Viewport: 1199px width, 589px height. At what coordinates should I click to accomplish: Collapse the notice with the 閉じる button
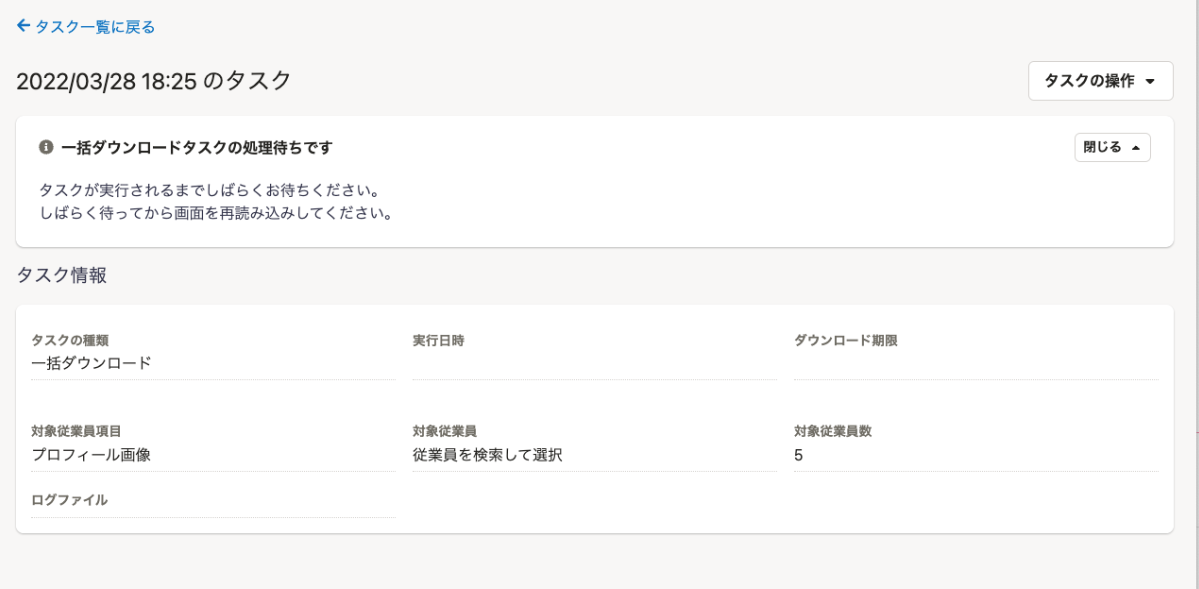pyautogui.click(x=1112, y=148)
